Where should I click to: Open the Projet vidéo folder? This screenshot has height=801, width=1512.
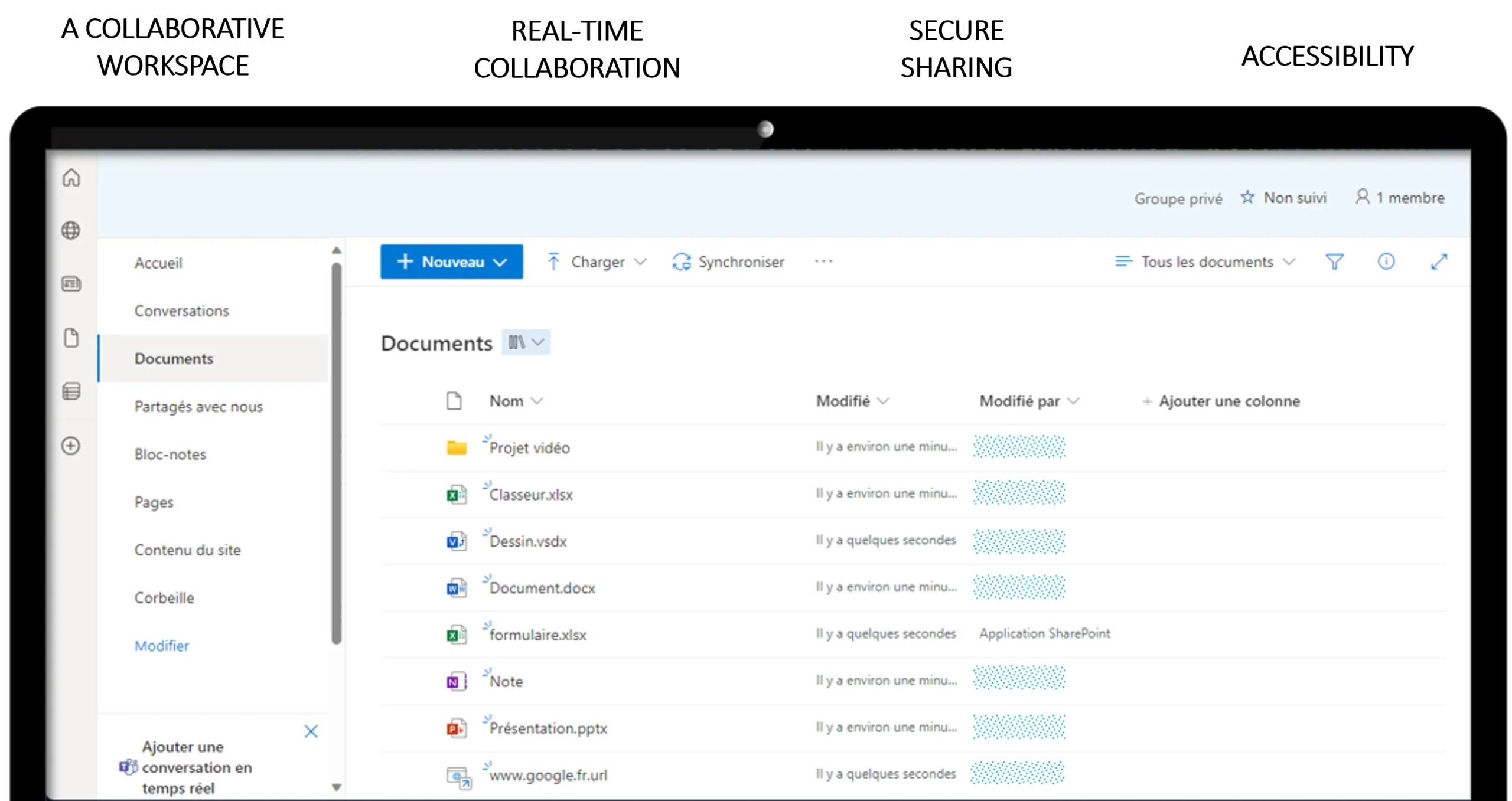(x=529, y=448)
